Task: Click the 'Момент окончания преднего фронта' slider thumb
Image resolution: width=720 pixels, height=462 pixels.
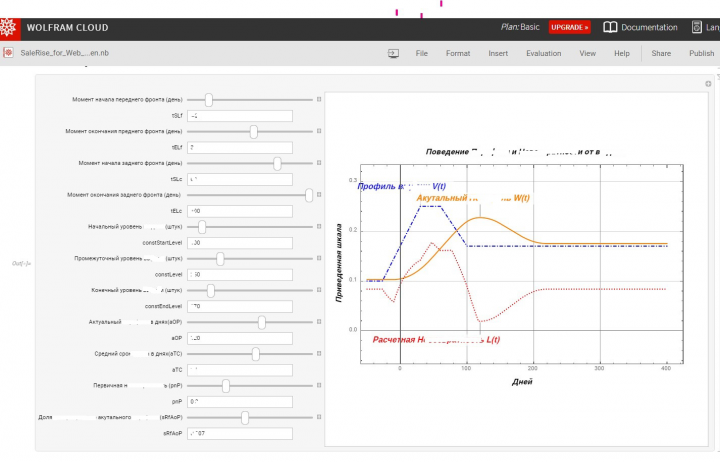Action: pyautogui.click(x=253, y=131)
